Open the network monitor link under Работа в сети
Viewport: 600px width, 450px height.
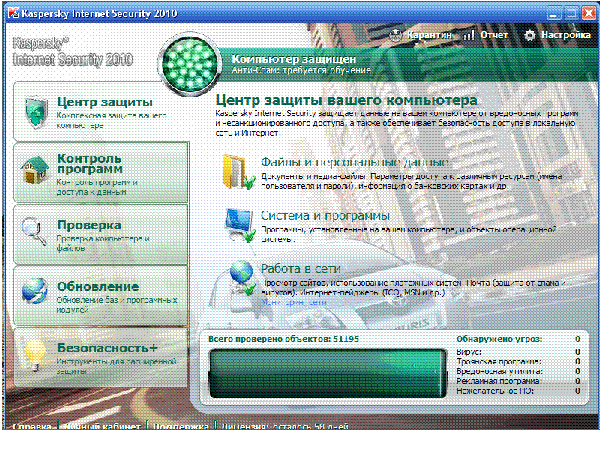(x=294, y=302)
